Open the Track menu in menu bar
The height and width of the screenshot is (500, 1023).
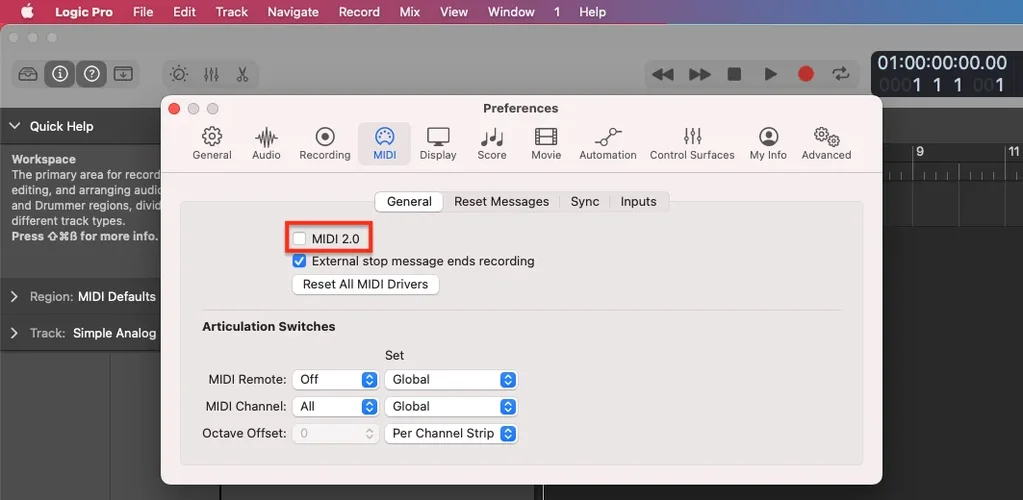pyautogui.click(x=231, y=12)
